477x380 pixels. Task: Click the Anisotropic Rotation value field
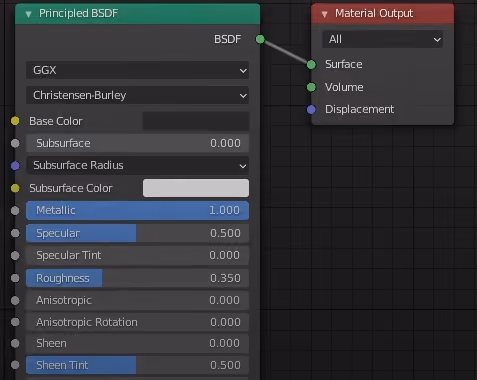tap(137, 322)
